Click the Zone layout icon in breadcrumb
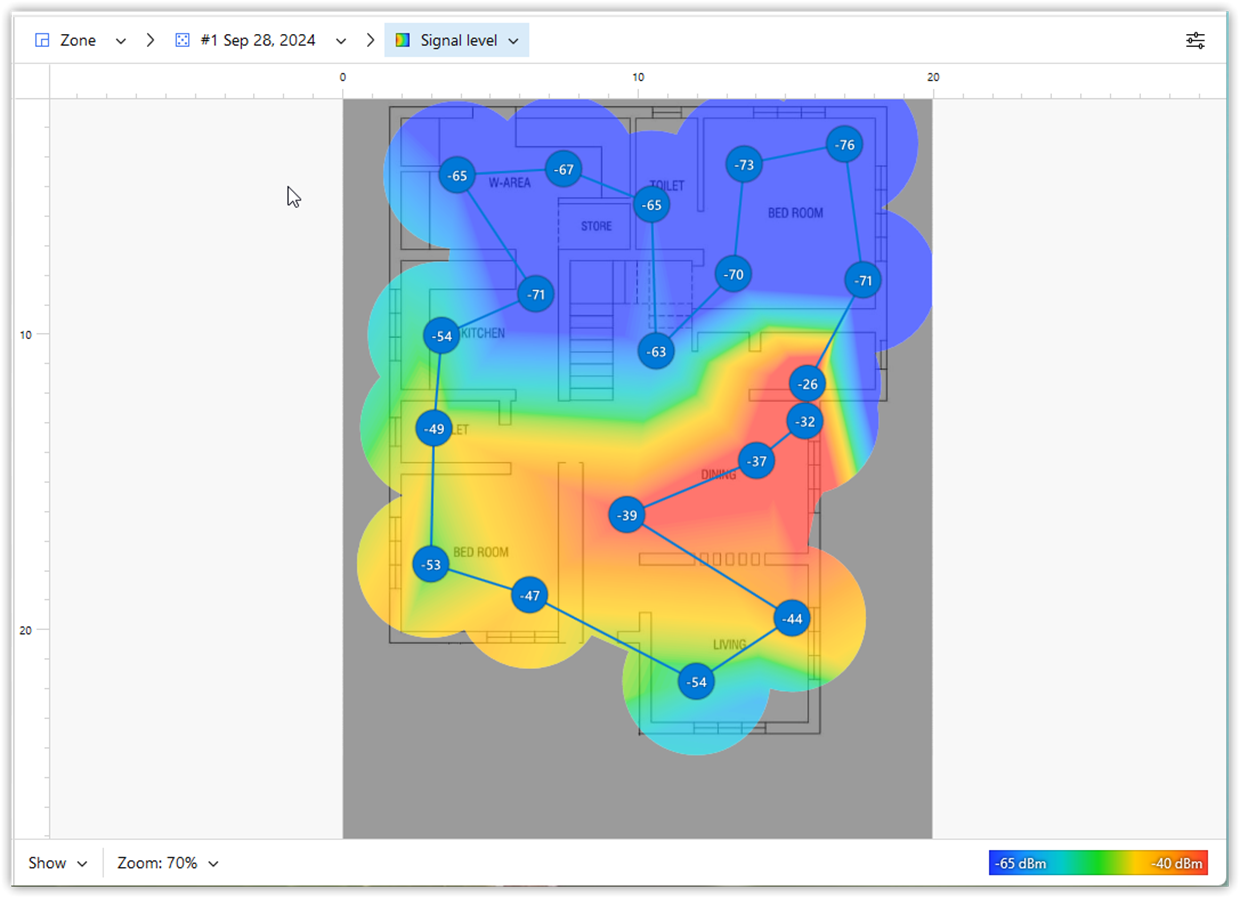 42,41
